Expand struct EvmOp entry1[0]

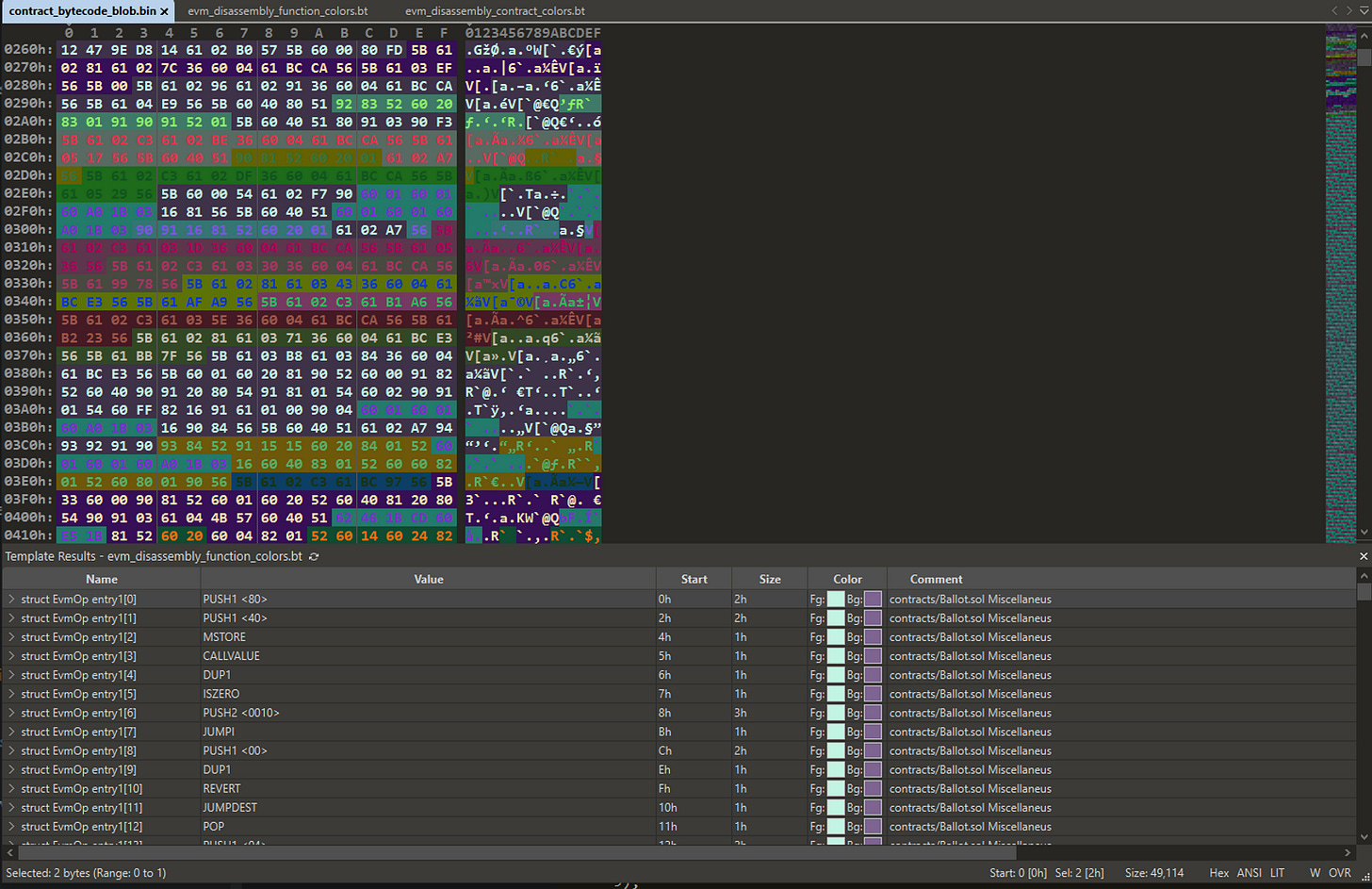(11, 599)
